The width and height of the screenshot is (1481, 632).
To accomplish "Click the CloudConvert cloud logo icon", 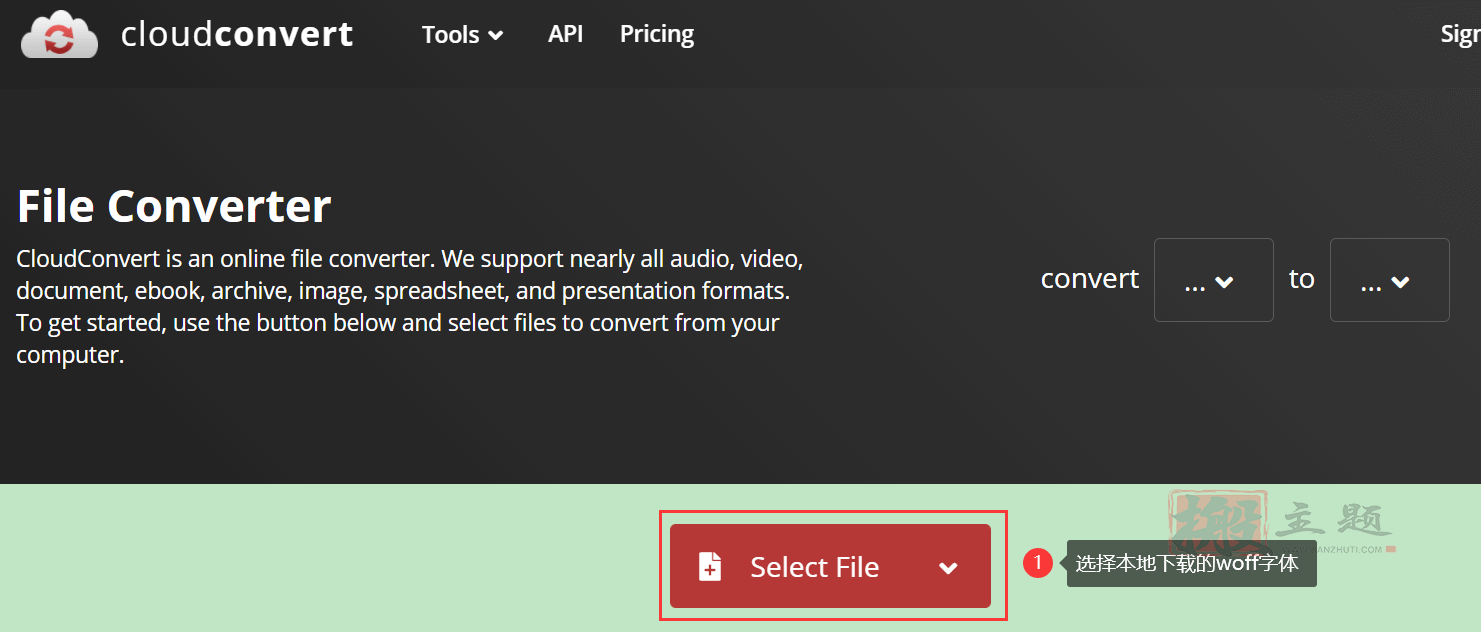I will (x=59, y=34).
